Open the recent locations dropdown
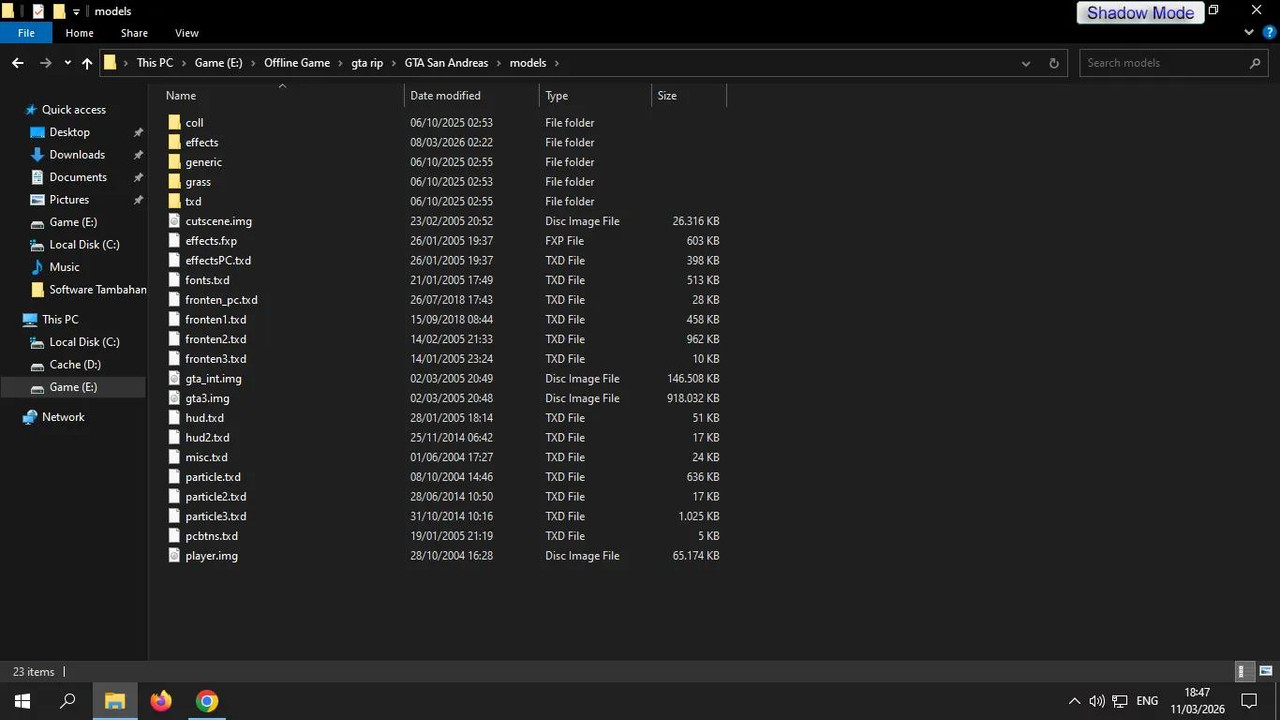The image size is (1280, 720). tap(67, 63)
